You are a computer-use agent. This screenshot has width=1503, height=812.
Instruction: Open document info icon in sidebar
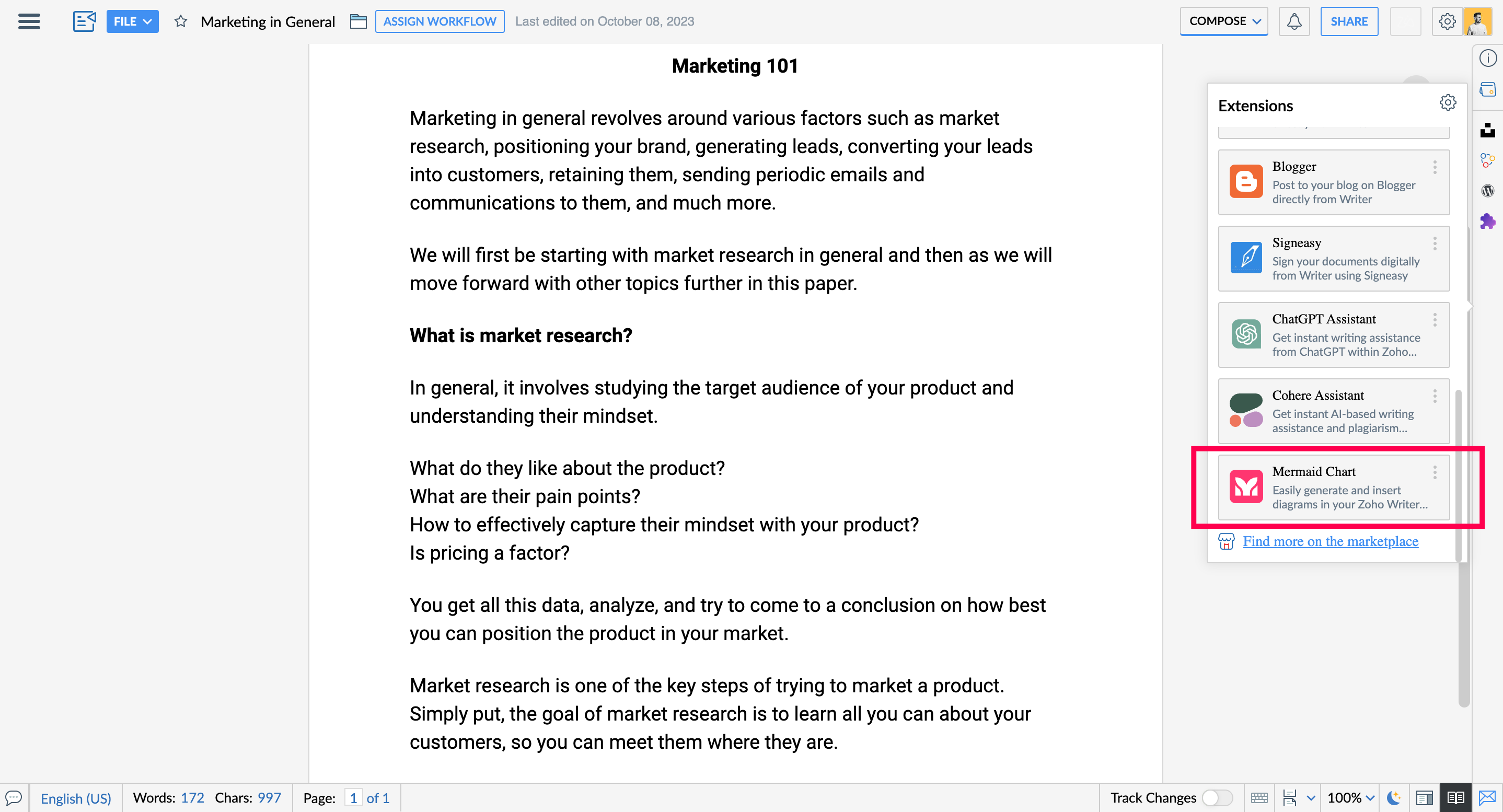click(1488, 58)
